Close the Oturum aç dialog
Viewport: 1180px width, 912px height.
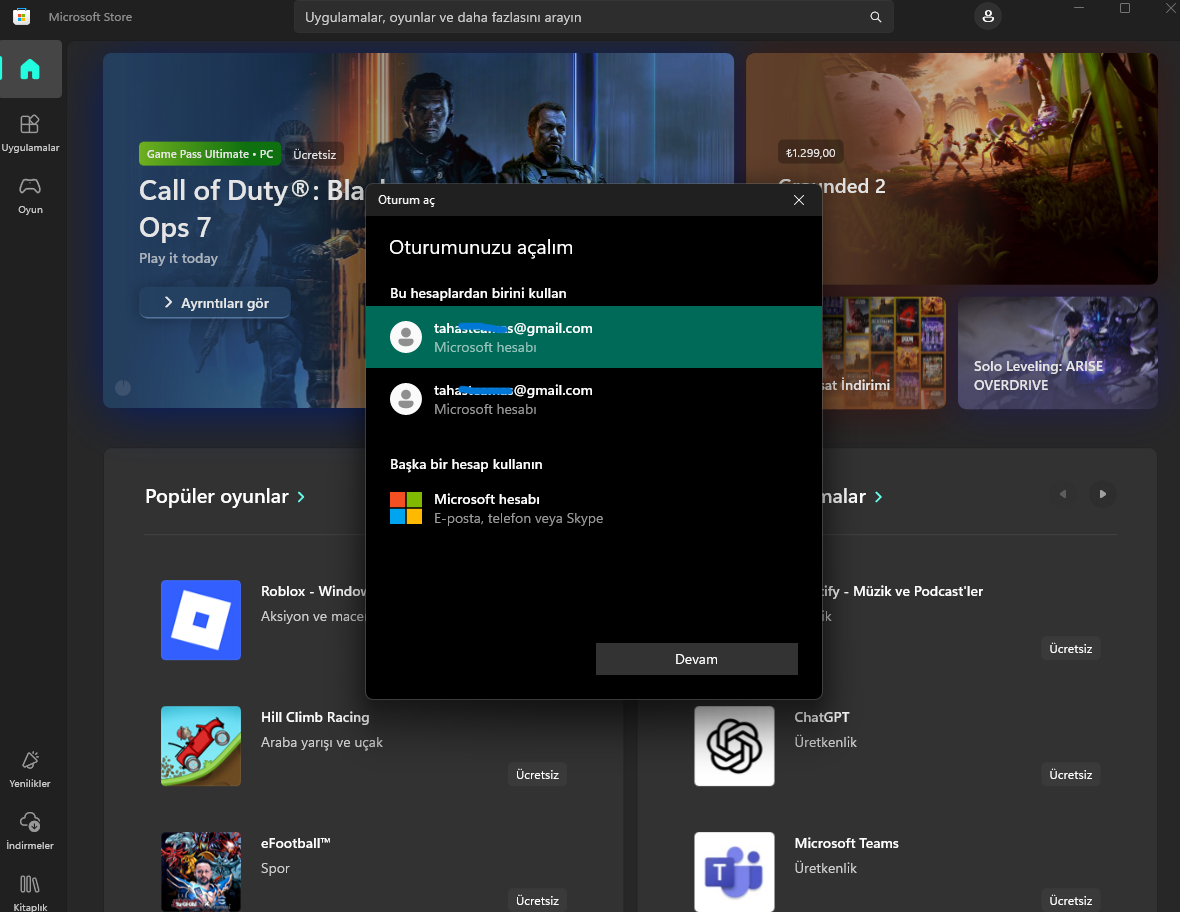[x=798, y=199]
